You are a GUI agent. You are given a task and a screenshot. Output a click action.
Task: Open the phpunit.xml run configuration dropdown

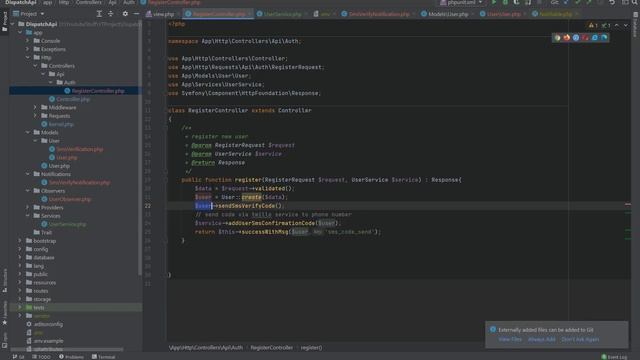tap(461, 2)
